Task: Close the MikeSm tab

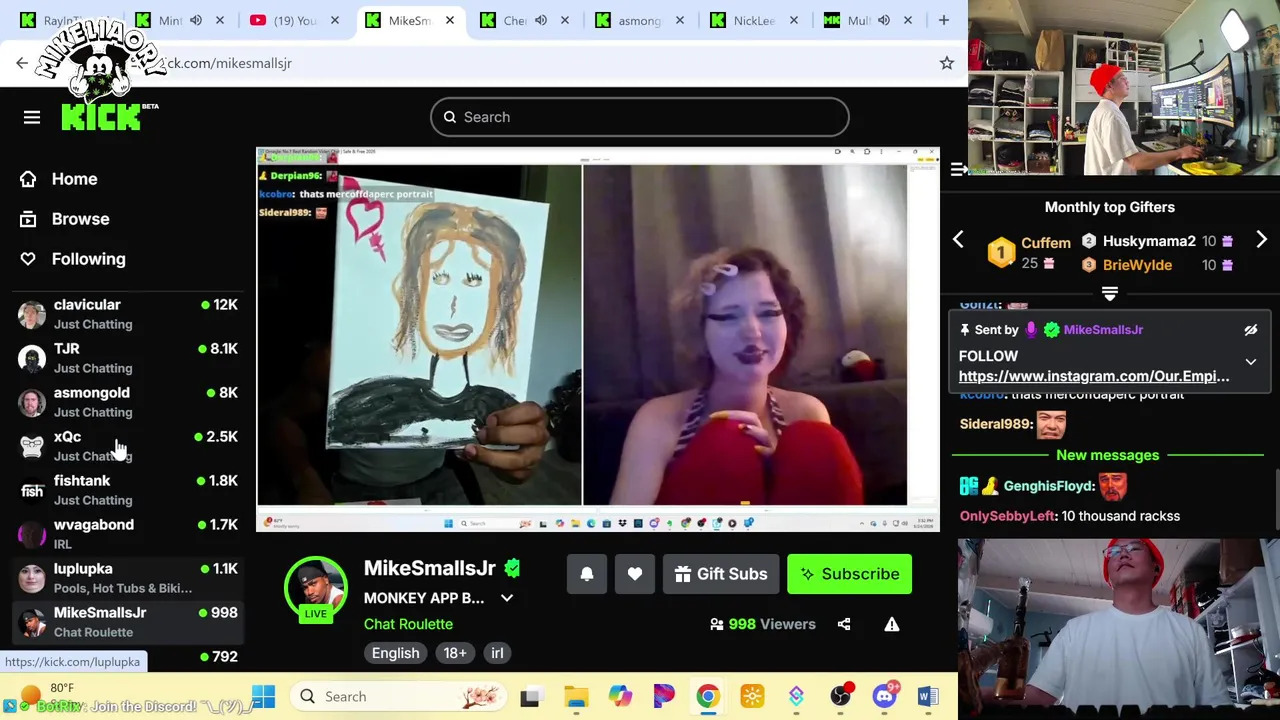Action: point(449,20)
